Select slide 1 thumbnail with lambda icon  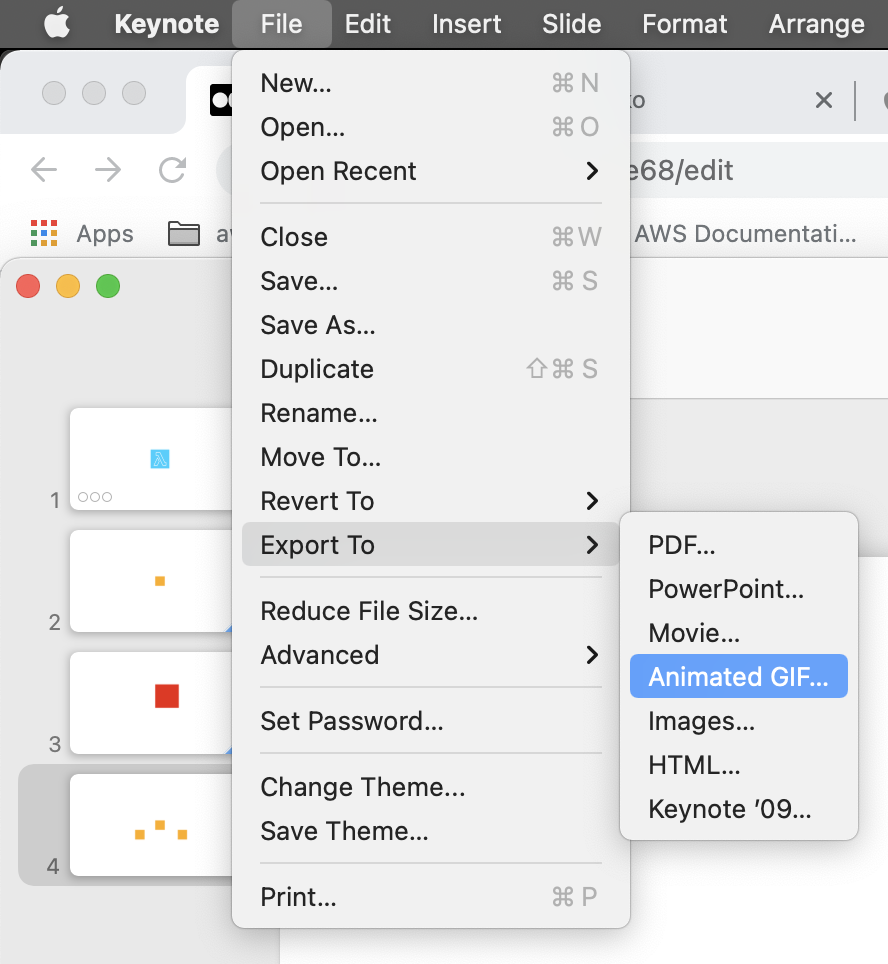tap(151, 459)
